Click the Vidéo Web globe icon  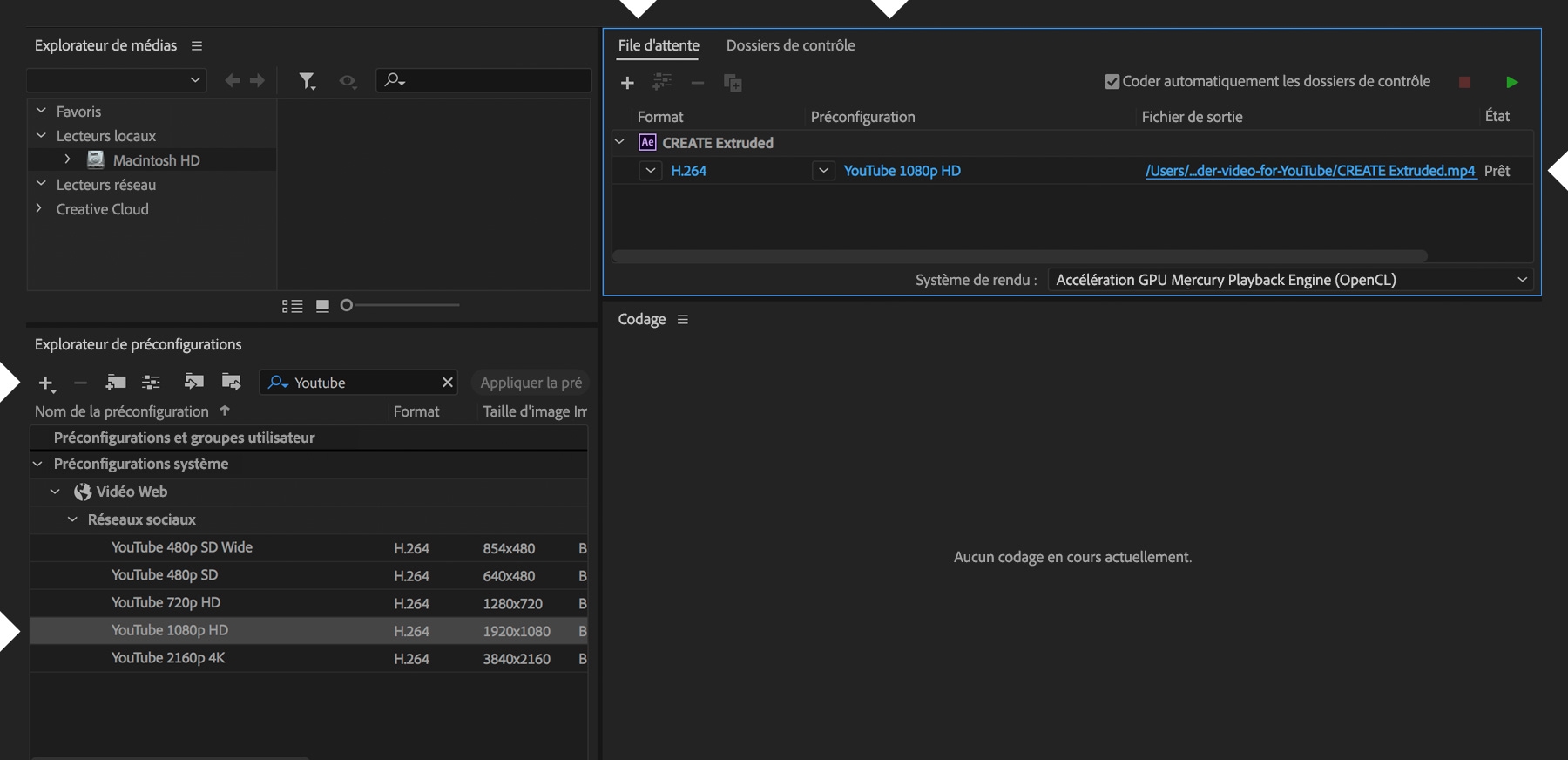coord(83,492)
